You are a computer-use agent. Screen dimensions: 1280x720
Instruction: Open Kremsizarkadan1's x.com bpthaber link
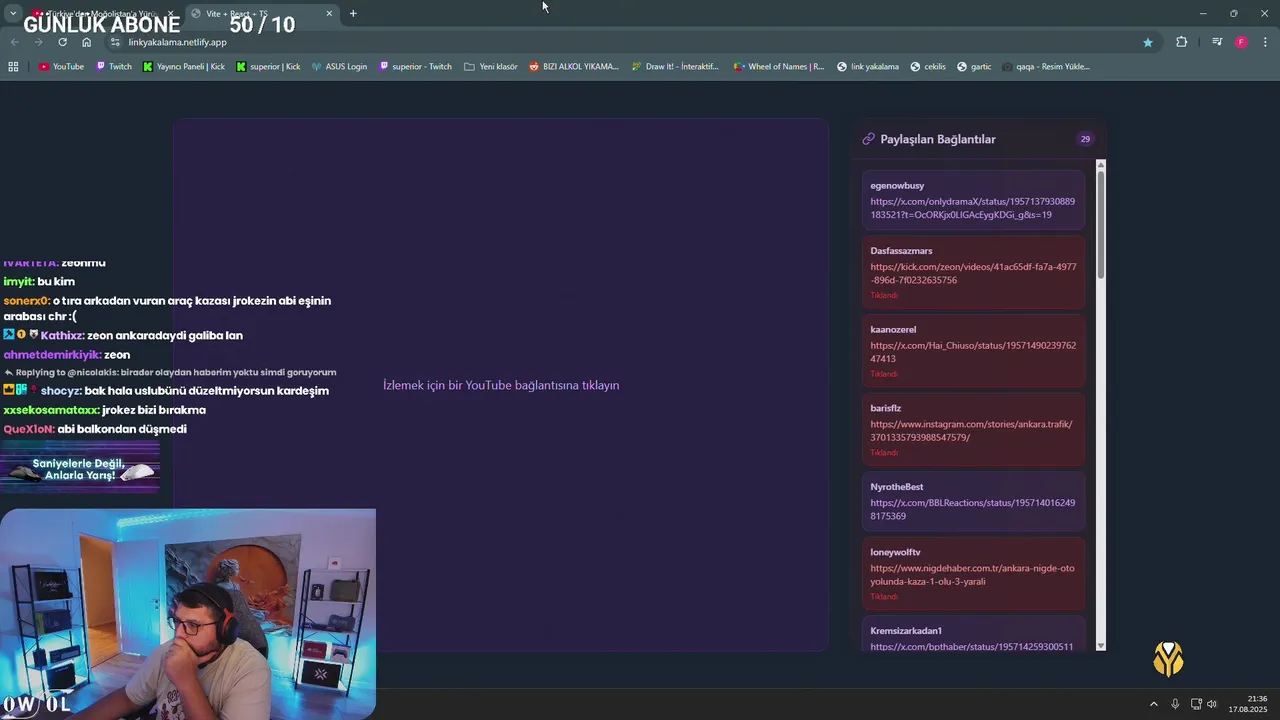pos(972,647)
